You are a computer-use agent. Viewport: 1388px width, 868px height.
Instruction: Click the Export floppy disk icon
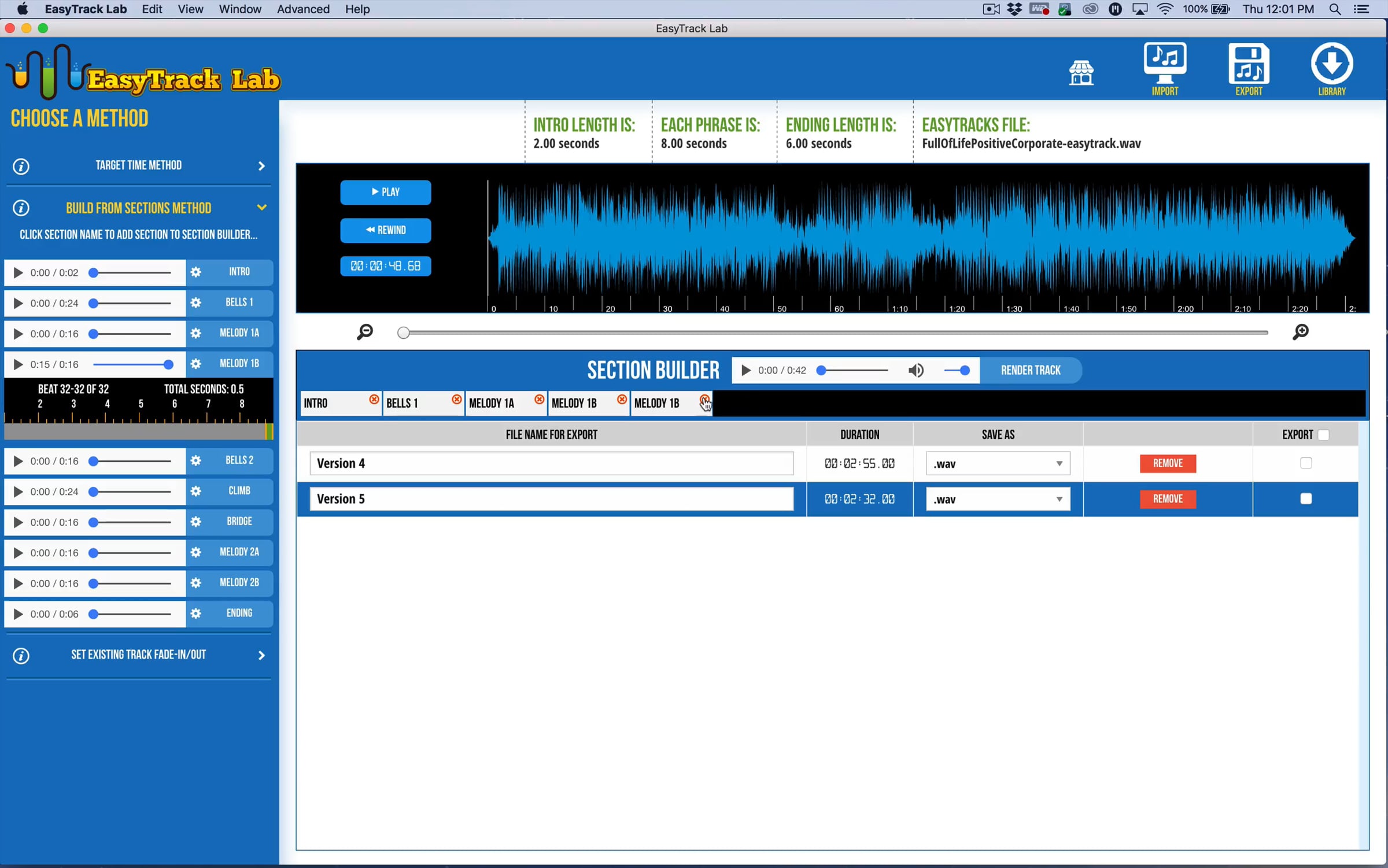pos(1248,68)
